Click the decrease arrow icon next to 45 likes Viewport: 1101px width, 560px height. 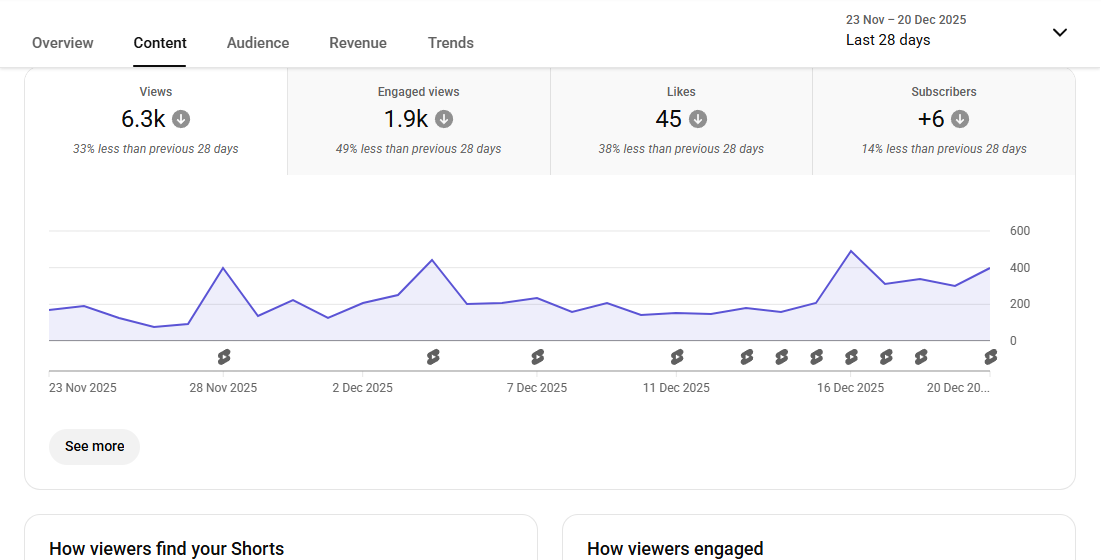pyautogui.click(x=698, y=119)
